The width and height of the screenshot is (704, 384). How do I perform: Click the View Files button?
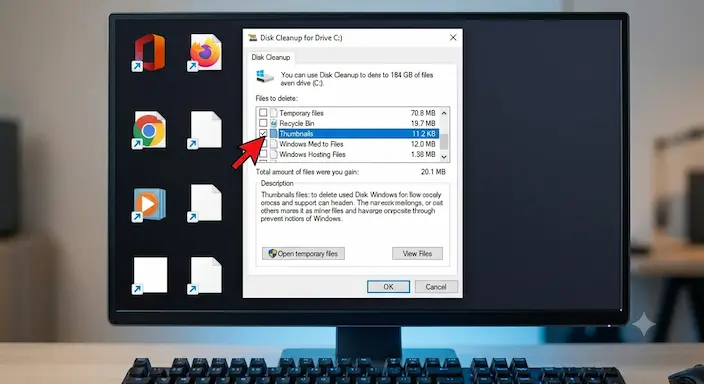[x=417, y=253]
